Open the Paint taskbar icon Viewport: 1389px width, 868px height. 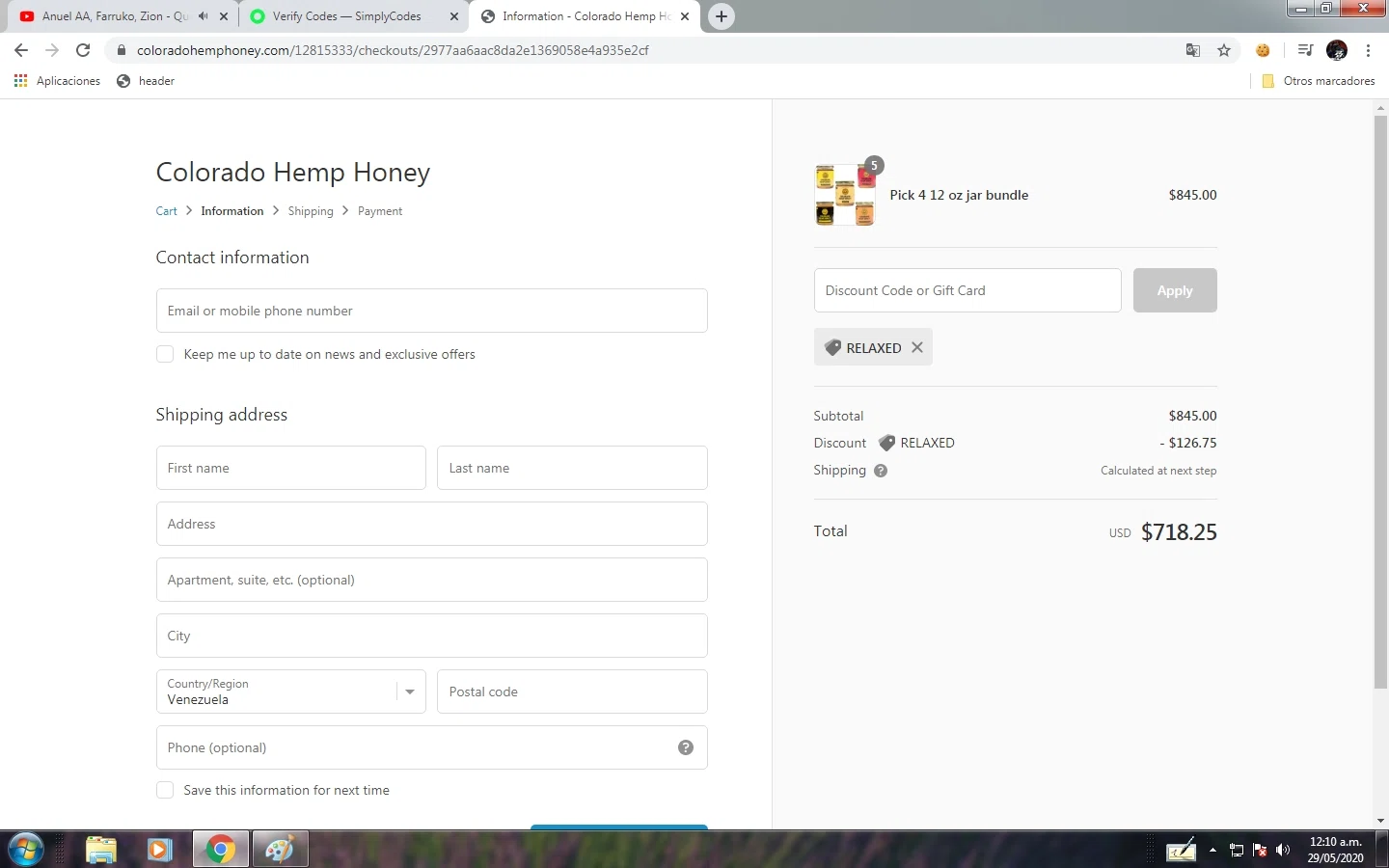pos(280,850)
